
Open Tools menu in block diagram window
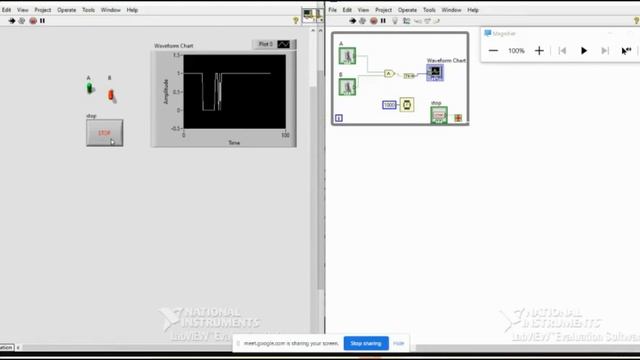[x=429, y=10]
